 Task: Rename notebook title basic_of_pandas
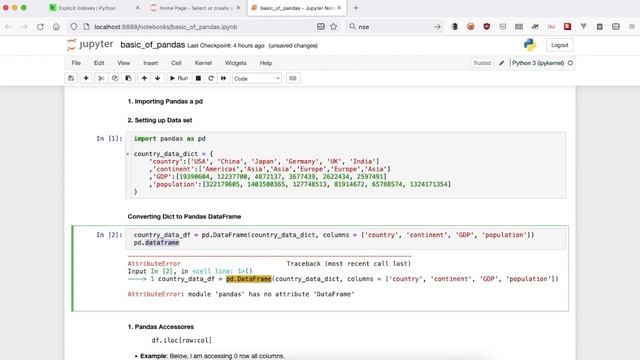153,45
